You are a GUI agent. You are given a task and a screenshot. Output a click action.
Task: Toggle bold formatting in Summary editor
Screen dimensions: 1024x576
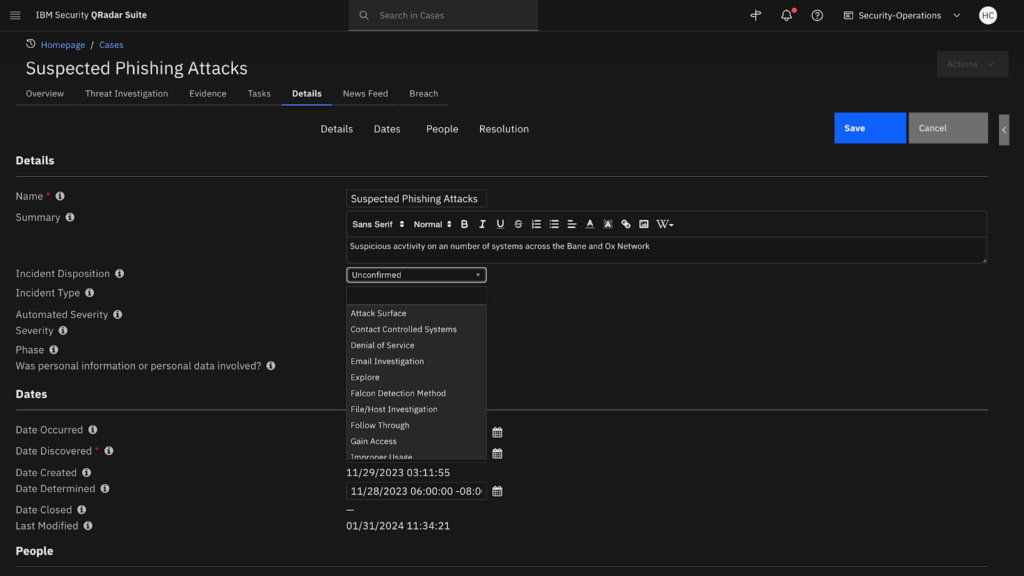[x=464, y=224]
